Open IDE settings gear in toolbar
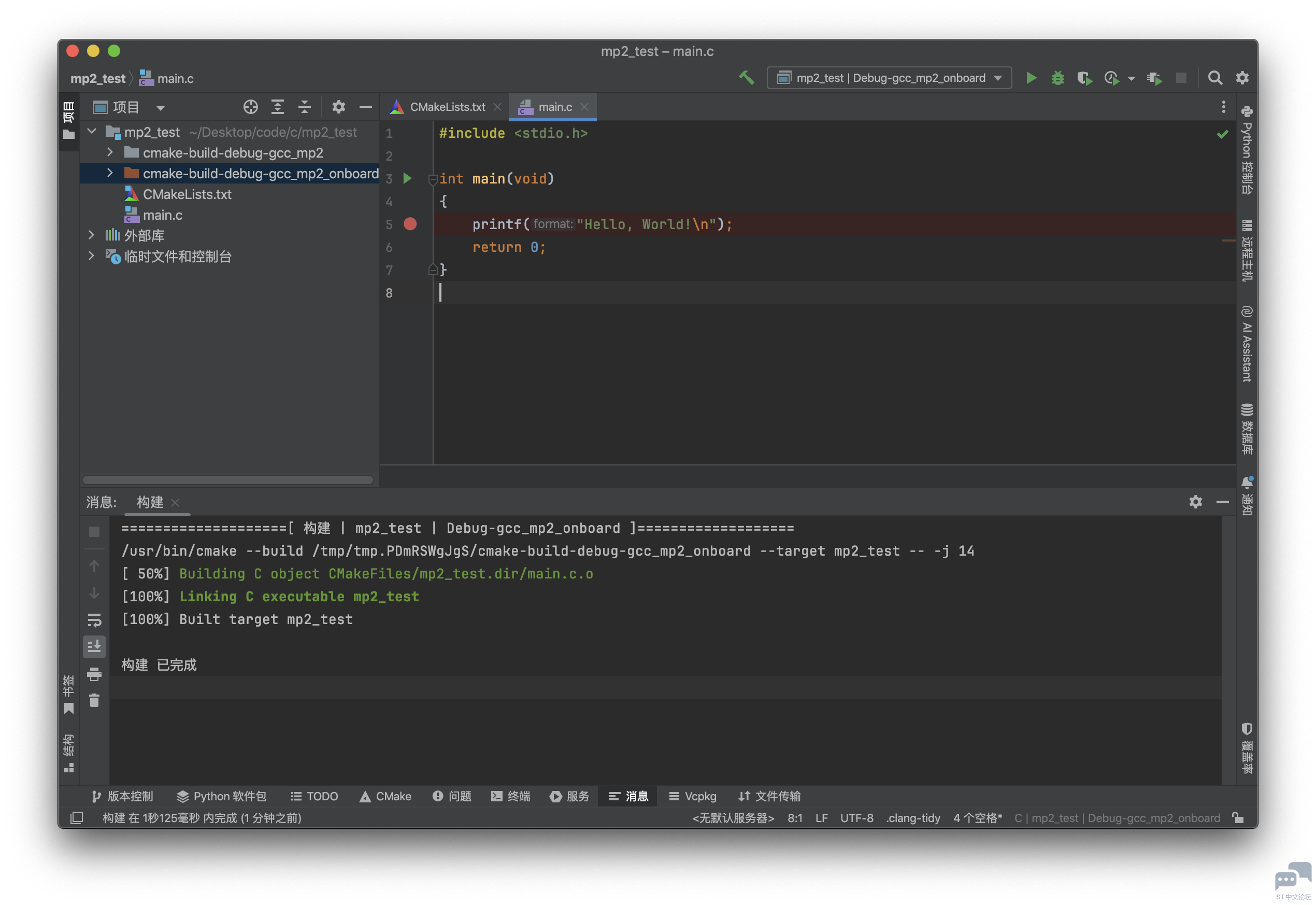The image size is (1316, 905). pos(1242,78)
